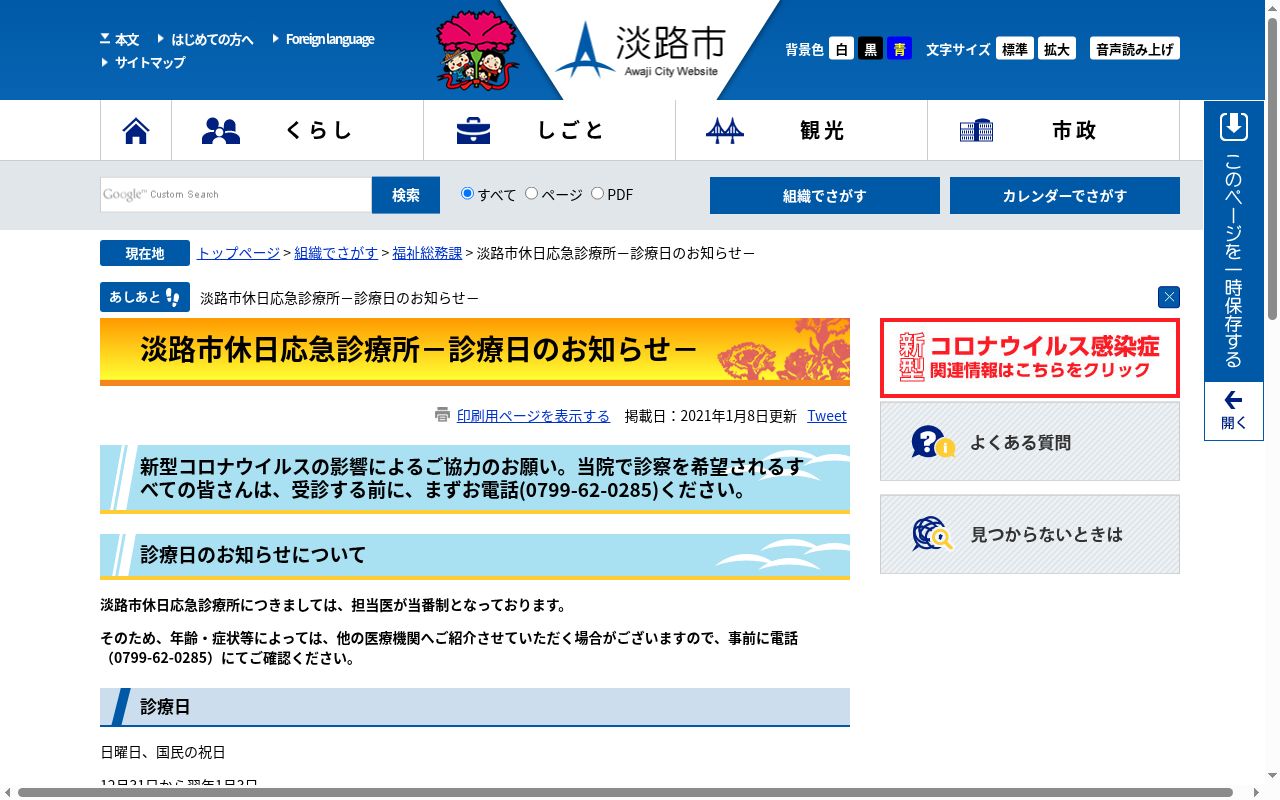Image resolution: width=1280 pixels, height=800 pixels.
Task: Click the Google Custom Search field
Action: (236, 194)
